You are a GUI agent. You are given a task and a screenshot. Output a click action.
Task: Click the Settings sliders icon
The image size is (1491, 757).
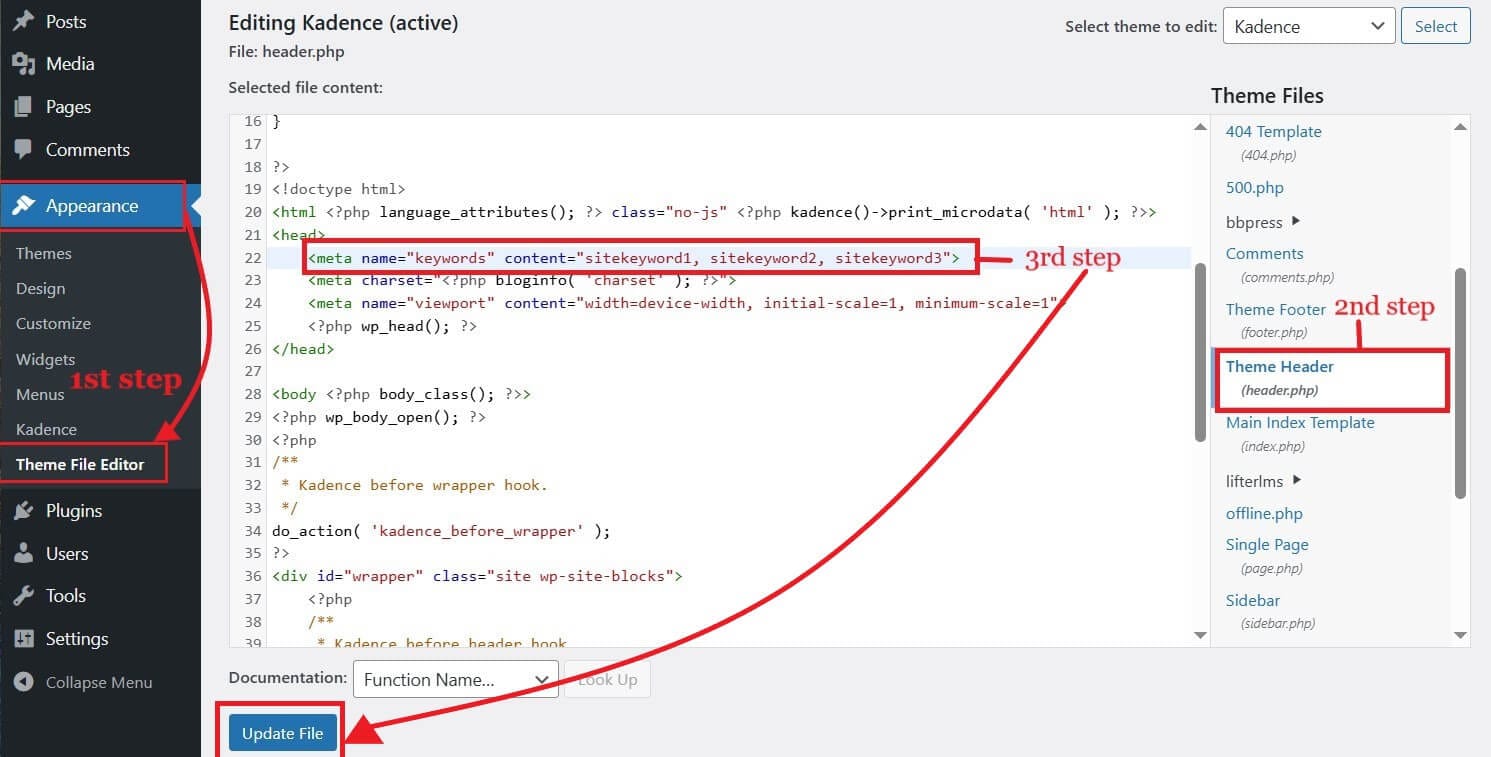click(23, 639)
